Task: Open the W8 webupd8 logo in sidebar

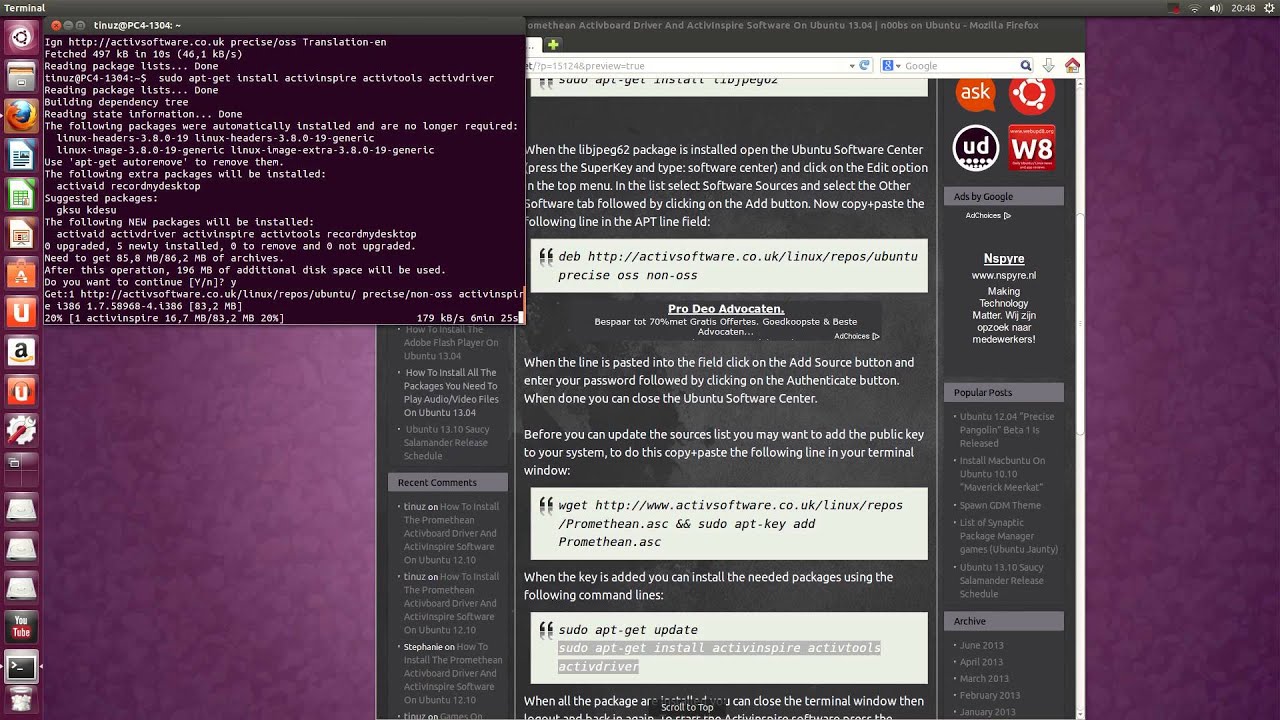Action: 1032,148
